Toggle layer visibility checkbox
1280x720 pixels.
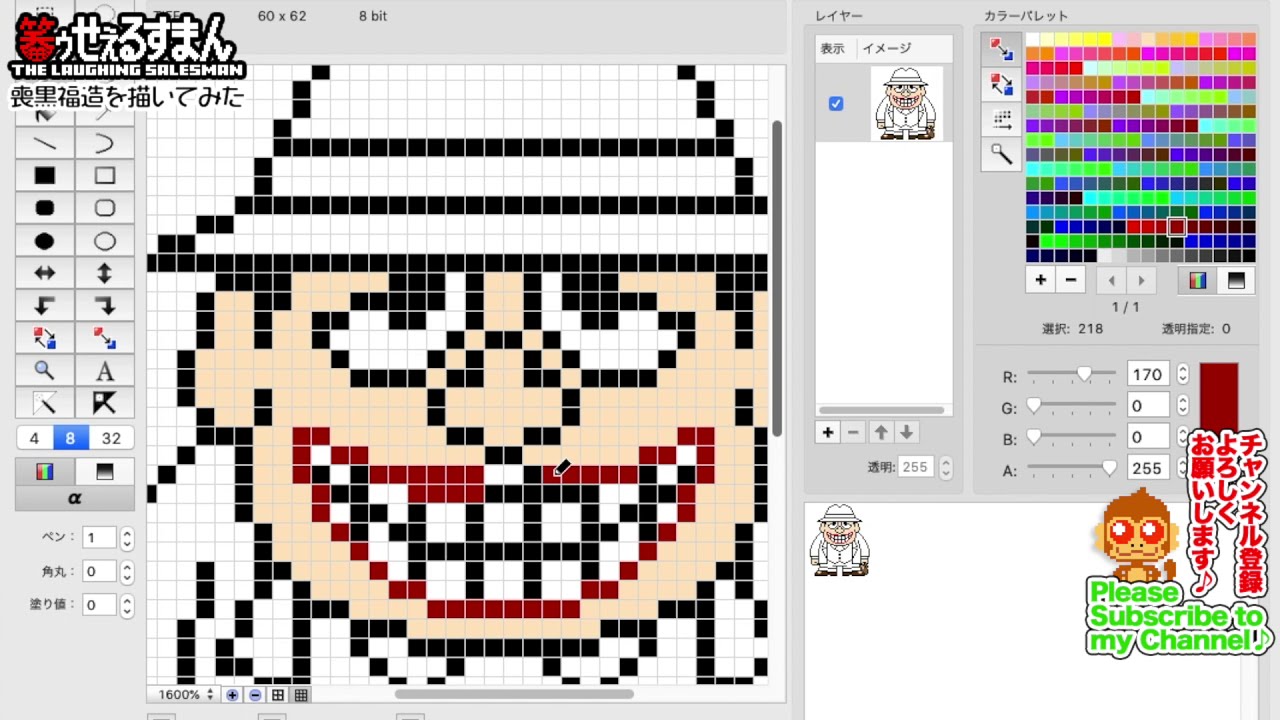point(836,103)
